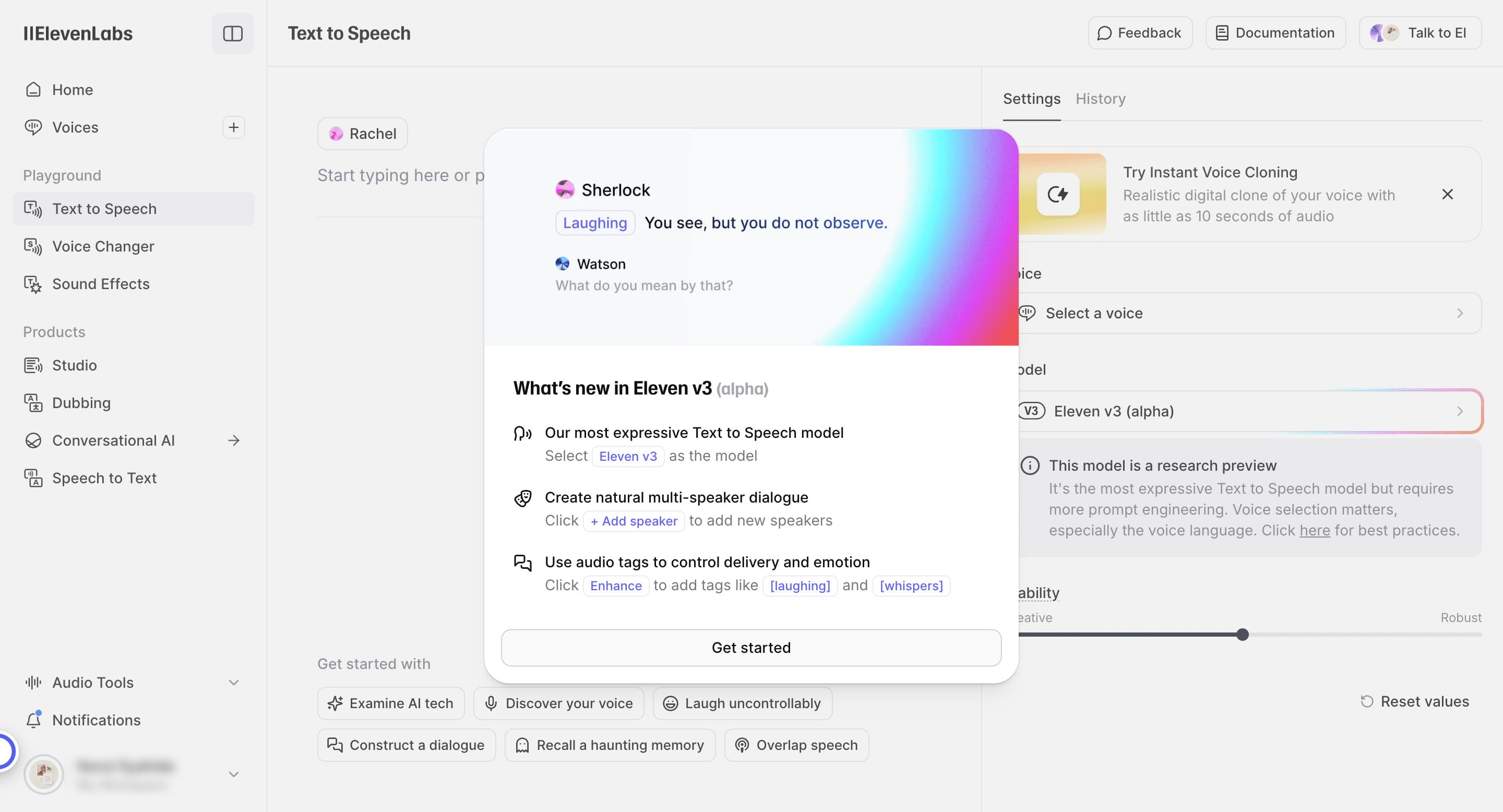Viewport: 1503px width, 812px height.
Task: Switch to the History tab
Action: tap(1100, 99)
